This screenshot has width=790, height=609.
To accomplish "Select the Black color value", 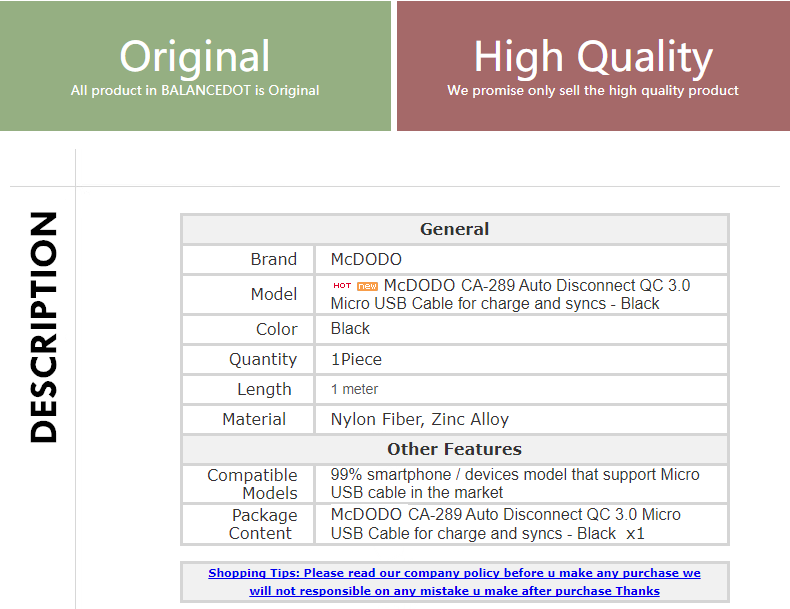I will coord(350,328).
